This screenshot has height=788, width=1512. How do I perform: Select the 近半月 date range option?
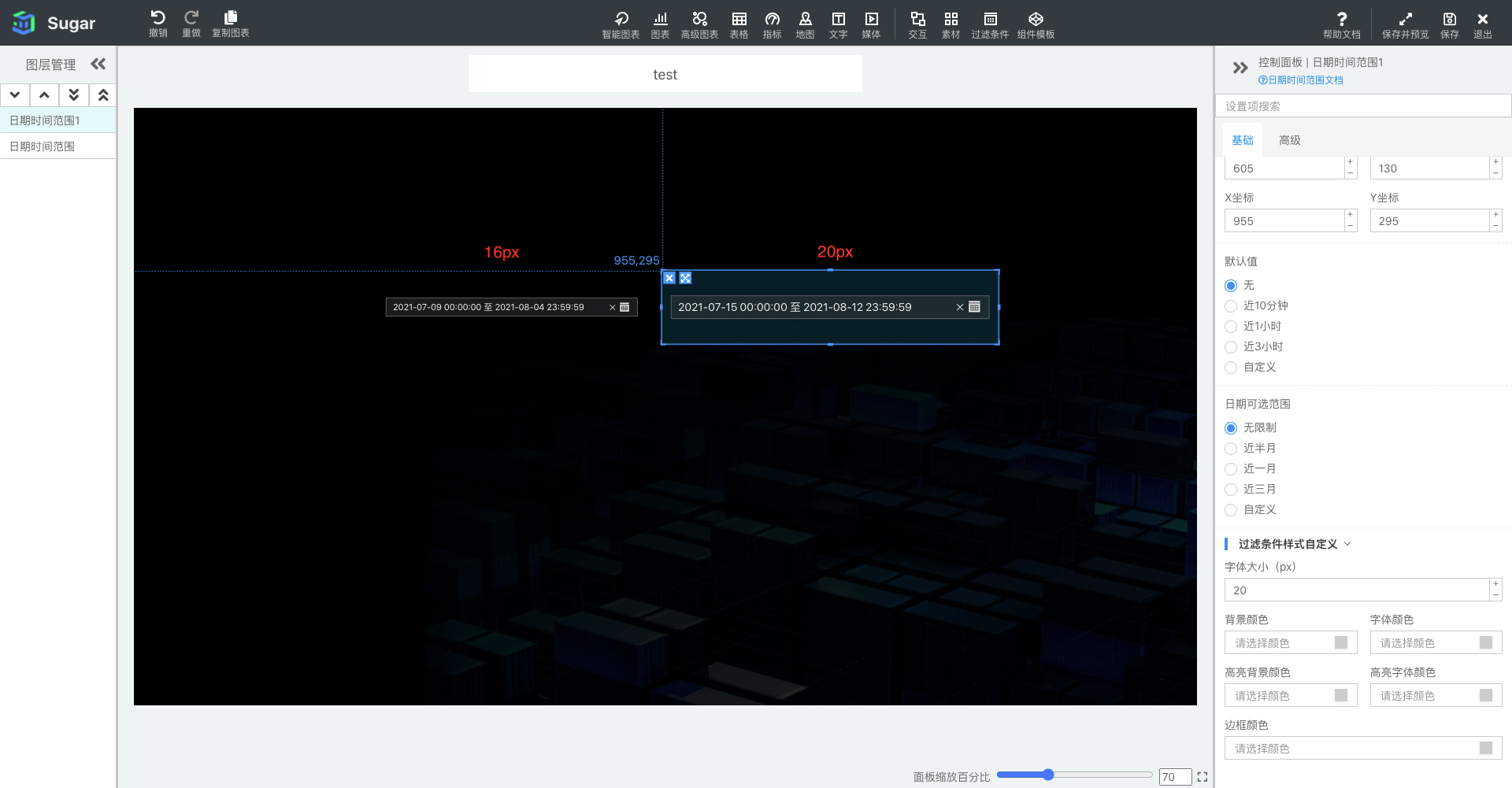[x=1231, y=449]
